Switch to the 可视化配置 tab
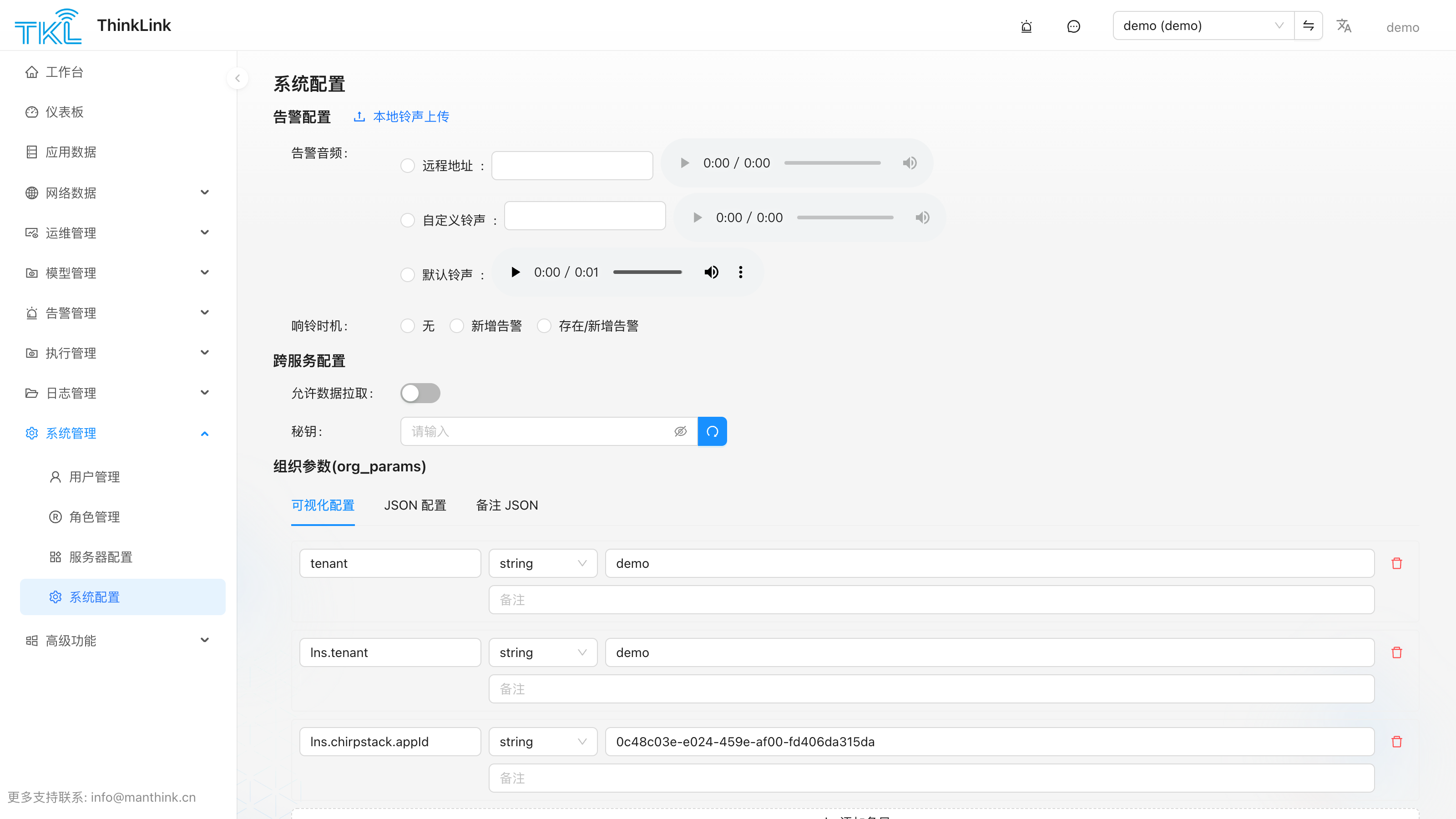 [323, 506]
